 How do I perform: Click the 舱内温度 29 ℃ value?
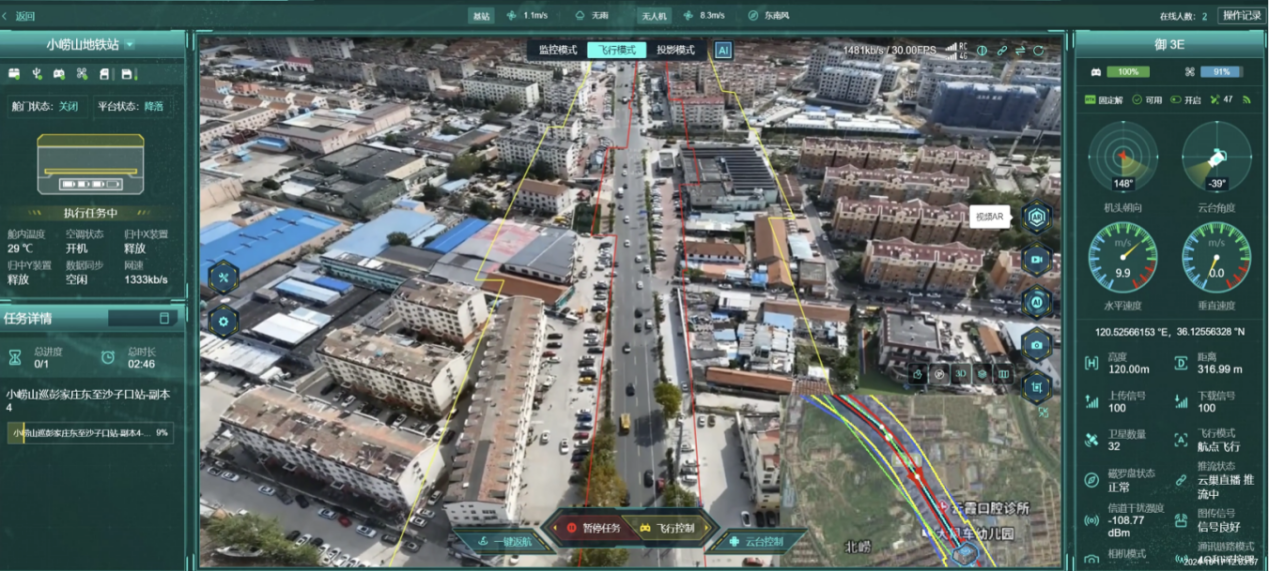pos(20,248)
